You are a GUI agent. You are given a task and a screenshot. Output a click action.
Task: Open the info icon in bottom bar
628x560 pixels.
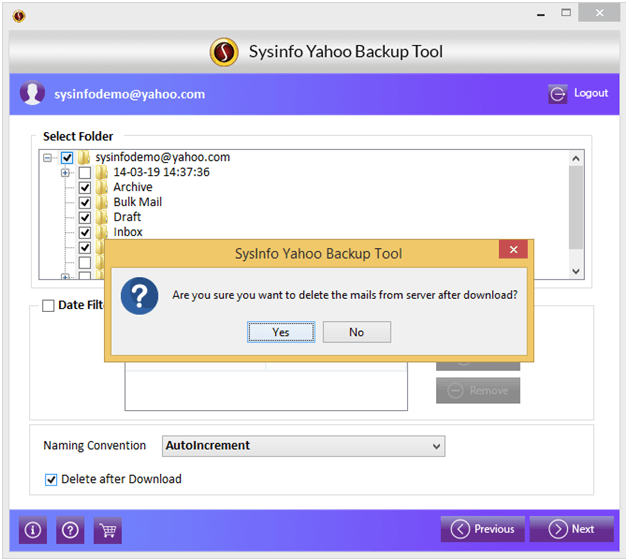click(x=33, y=530)
